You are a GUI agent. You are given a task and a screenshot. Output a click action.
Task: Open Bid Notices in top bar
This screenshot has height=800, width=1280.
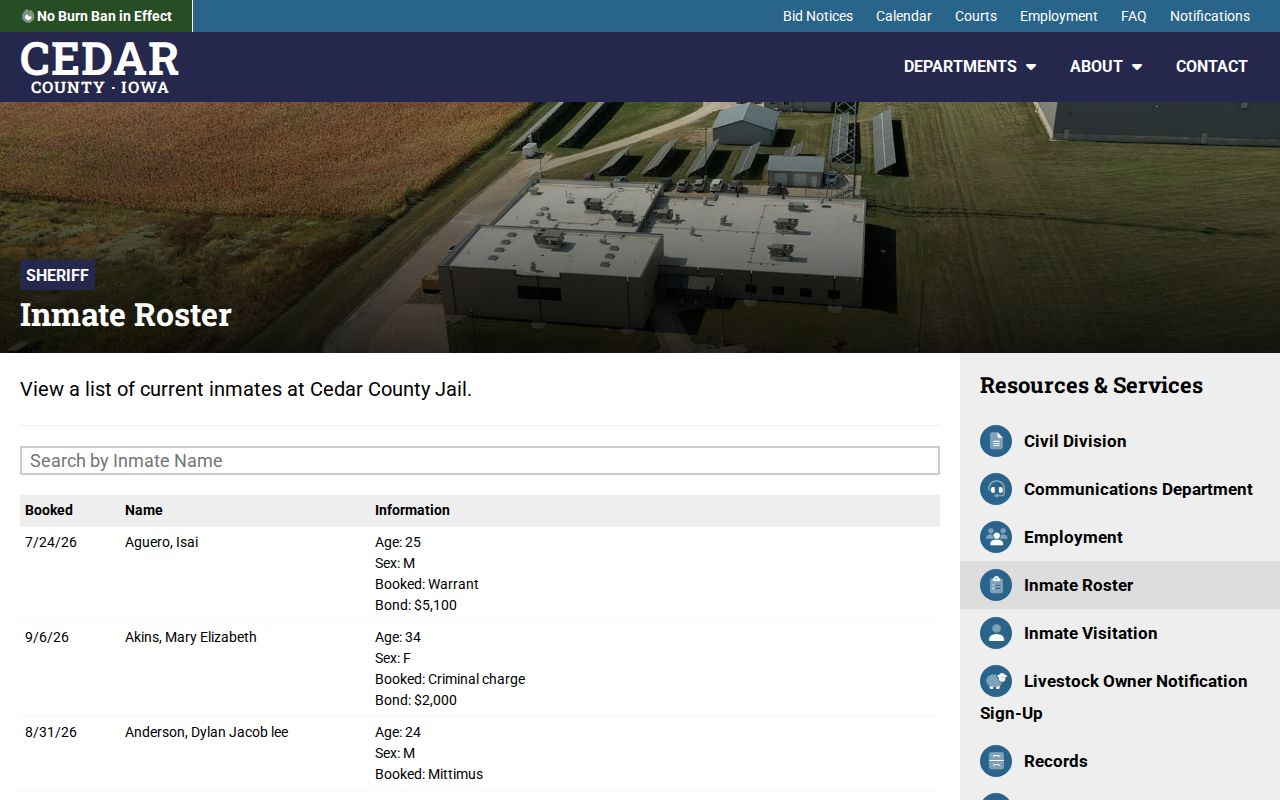818,16
